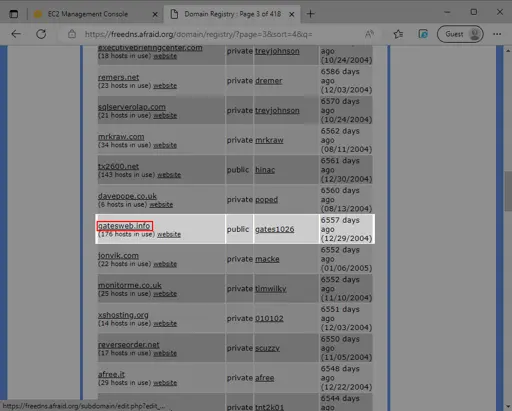Switch to EC2 Management Console tab
This screenshot has width=512, height=411.
coord(88,14)
